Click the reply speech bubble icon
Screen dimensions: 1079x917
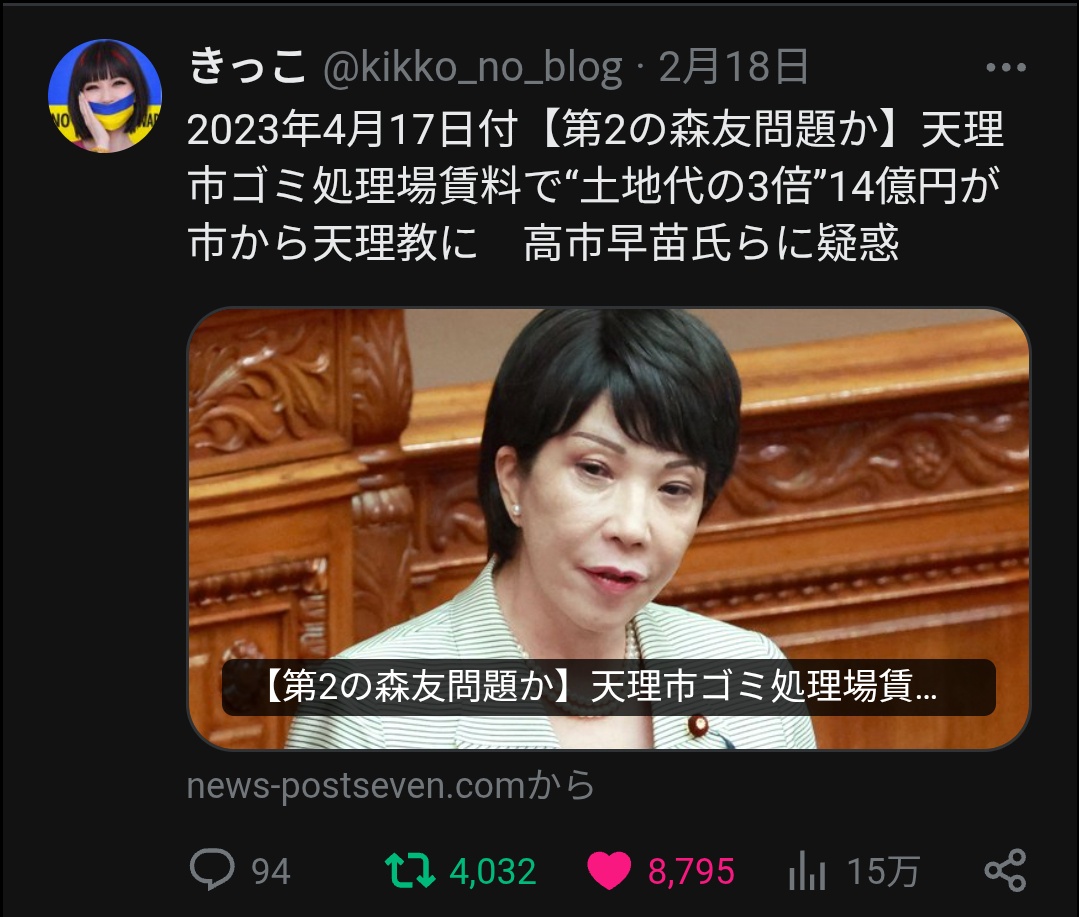point(212,870)
